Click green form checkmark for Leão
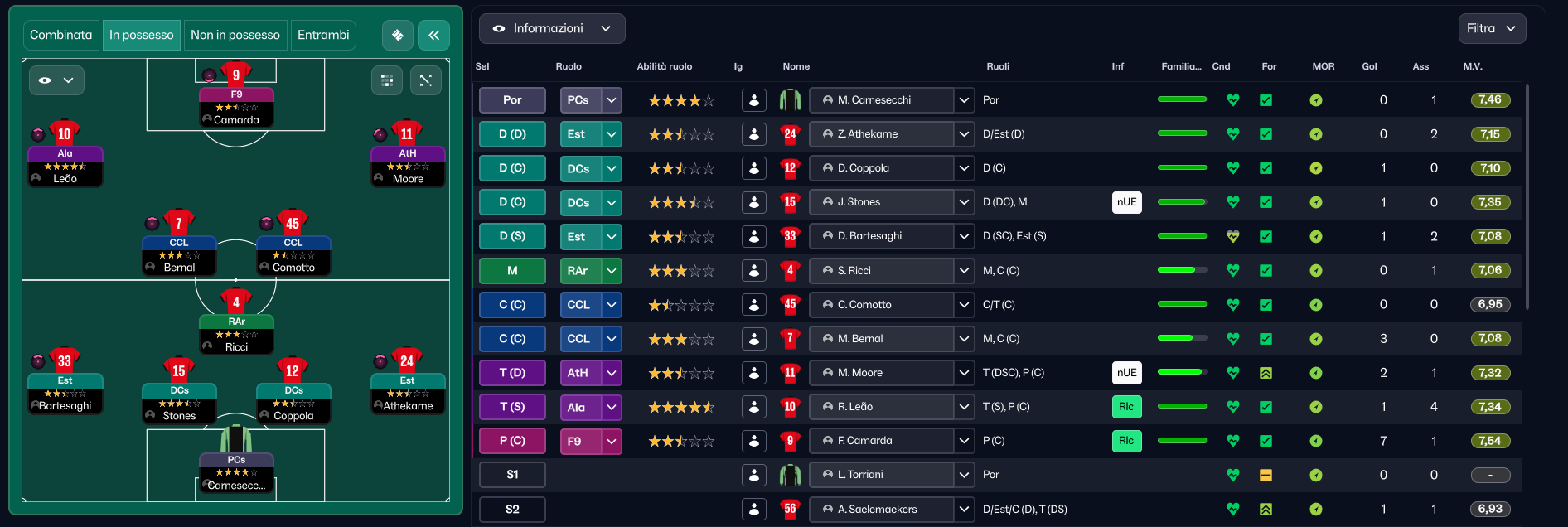The image size is (1568, 527). pyautogui.click(x=1266, y=407)
